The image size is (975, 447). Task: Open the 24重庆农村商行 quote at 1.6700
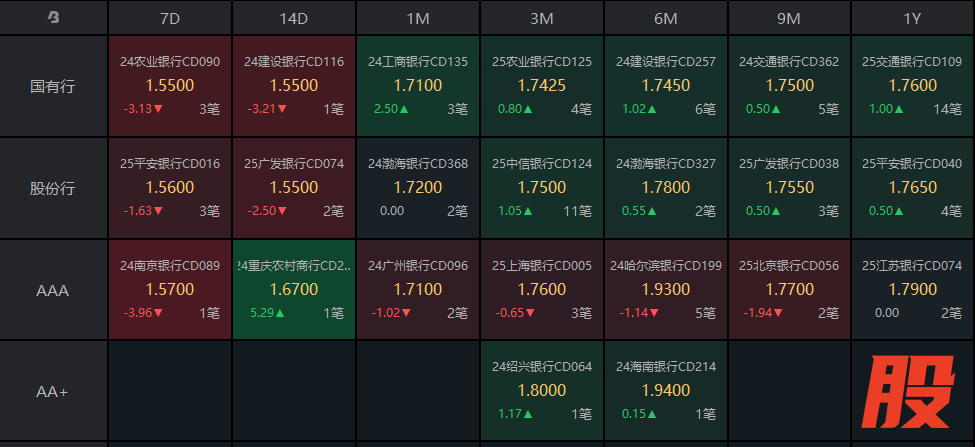click(x=294, y=290)
